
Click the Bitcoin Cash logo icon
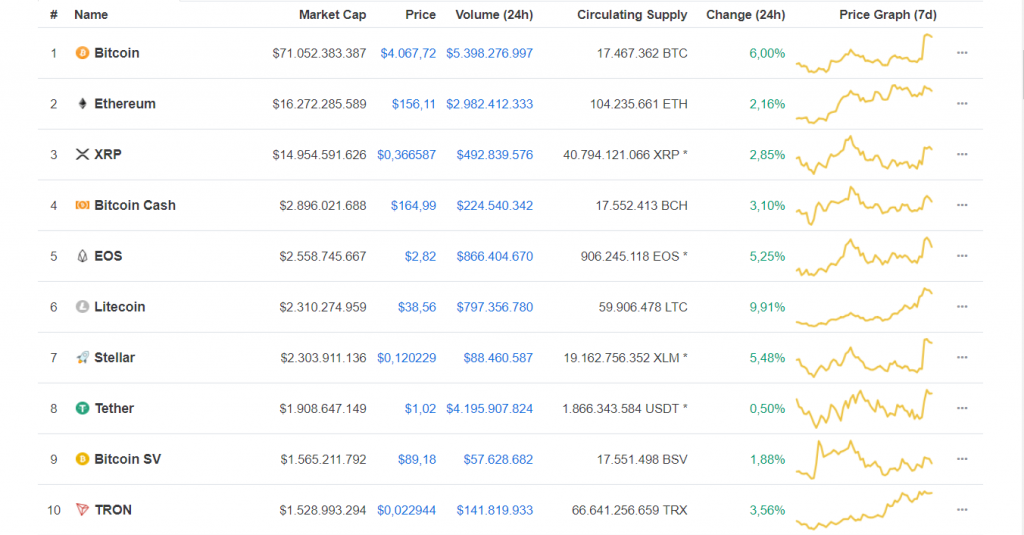(x=82, y=205)
